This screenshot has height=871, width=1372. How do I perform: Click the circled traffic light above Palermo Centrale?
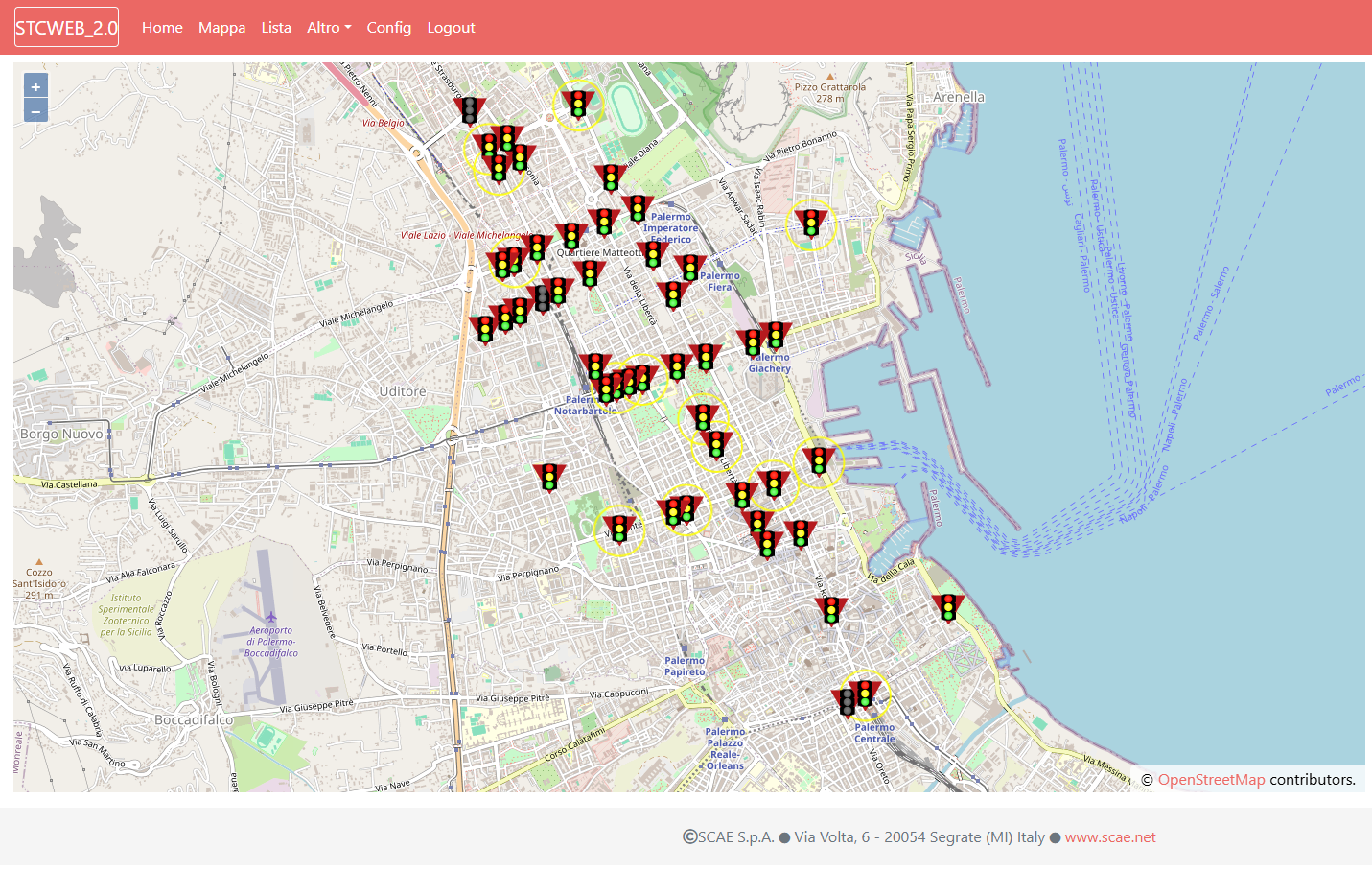coord(866,693)
